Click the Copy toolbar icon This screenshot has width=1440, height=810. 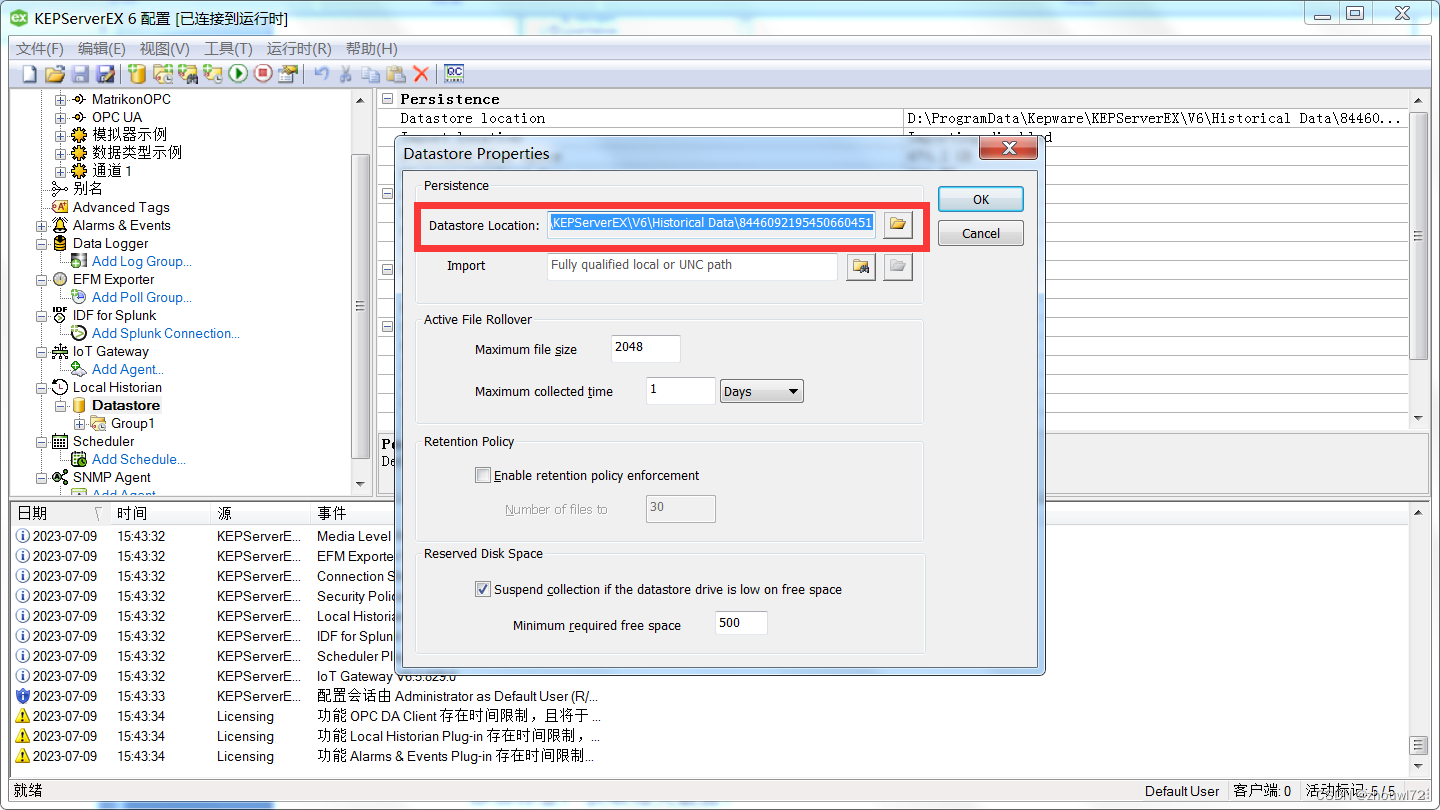point(371,73)
